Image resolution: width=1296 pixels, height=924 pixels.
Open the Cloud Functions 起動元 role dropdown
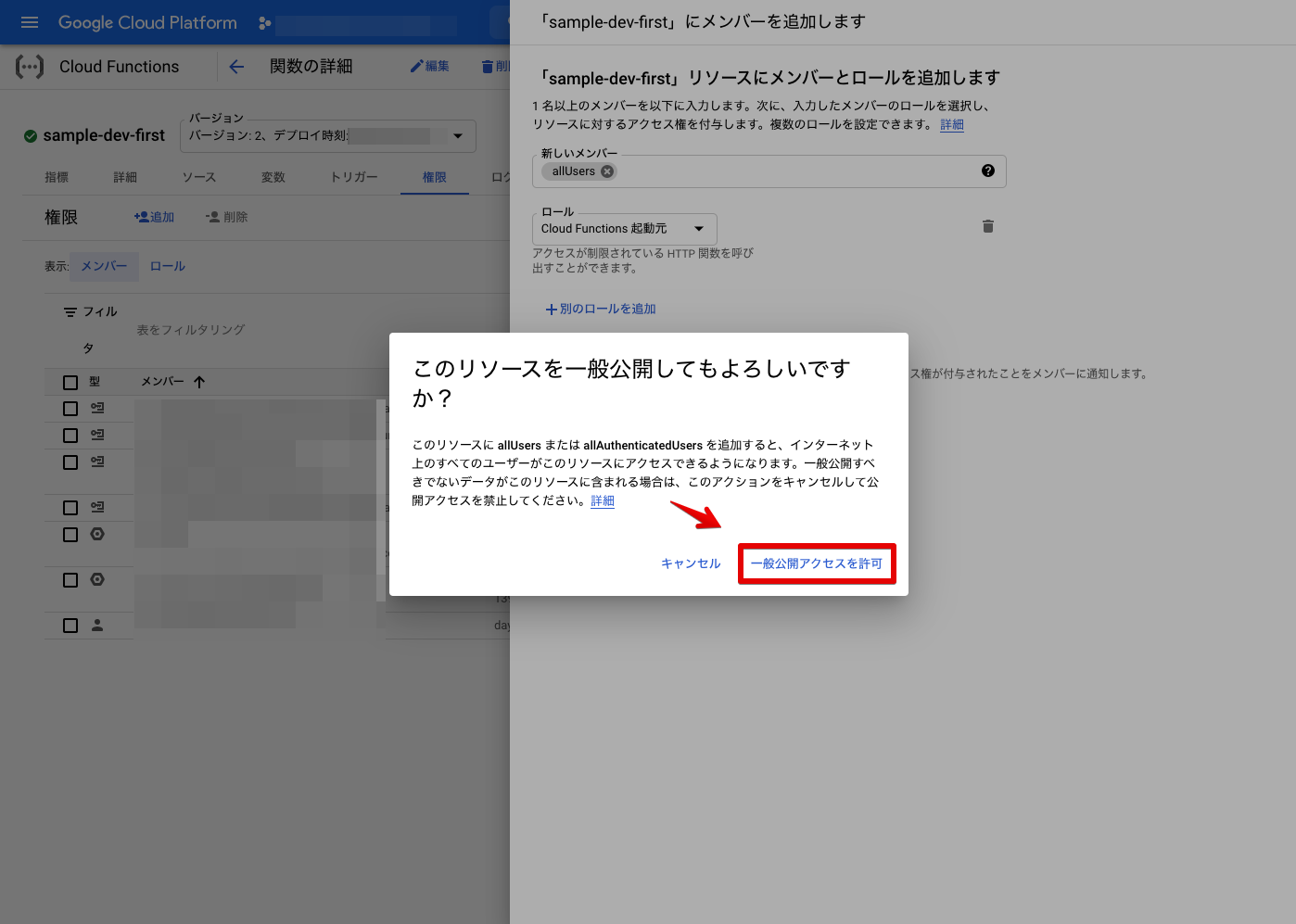pos(624,229)
